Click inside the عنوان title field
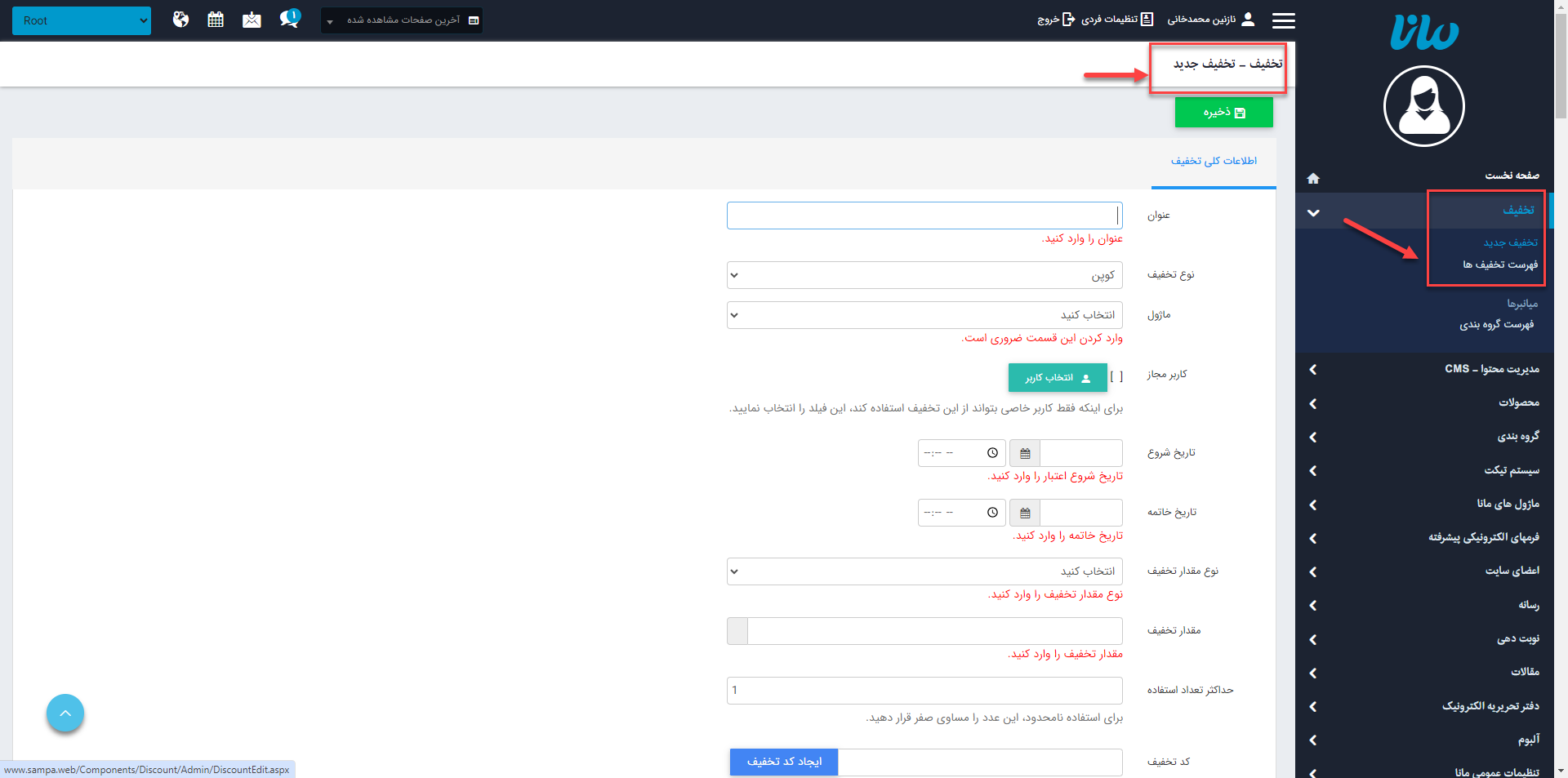This screenshot has height=778, width=1568. (923, 215)
